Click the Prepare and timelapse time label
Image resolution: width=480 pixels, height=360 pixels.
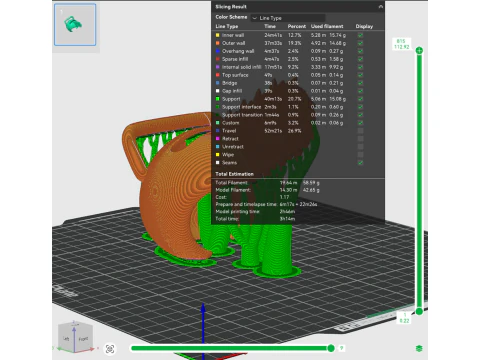pyautogui.click(x=246, y=204)
